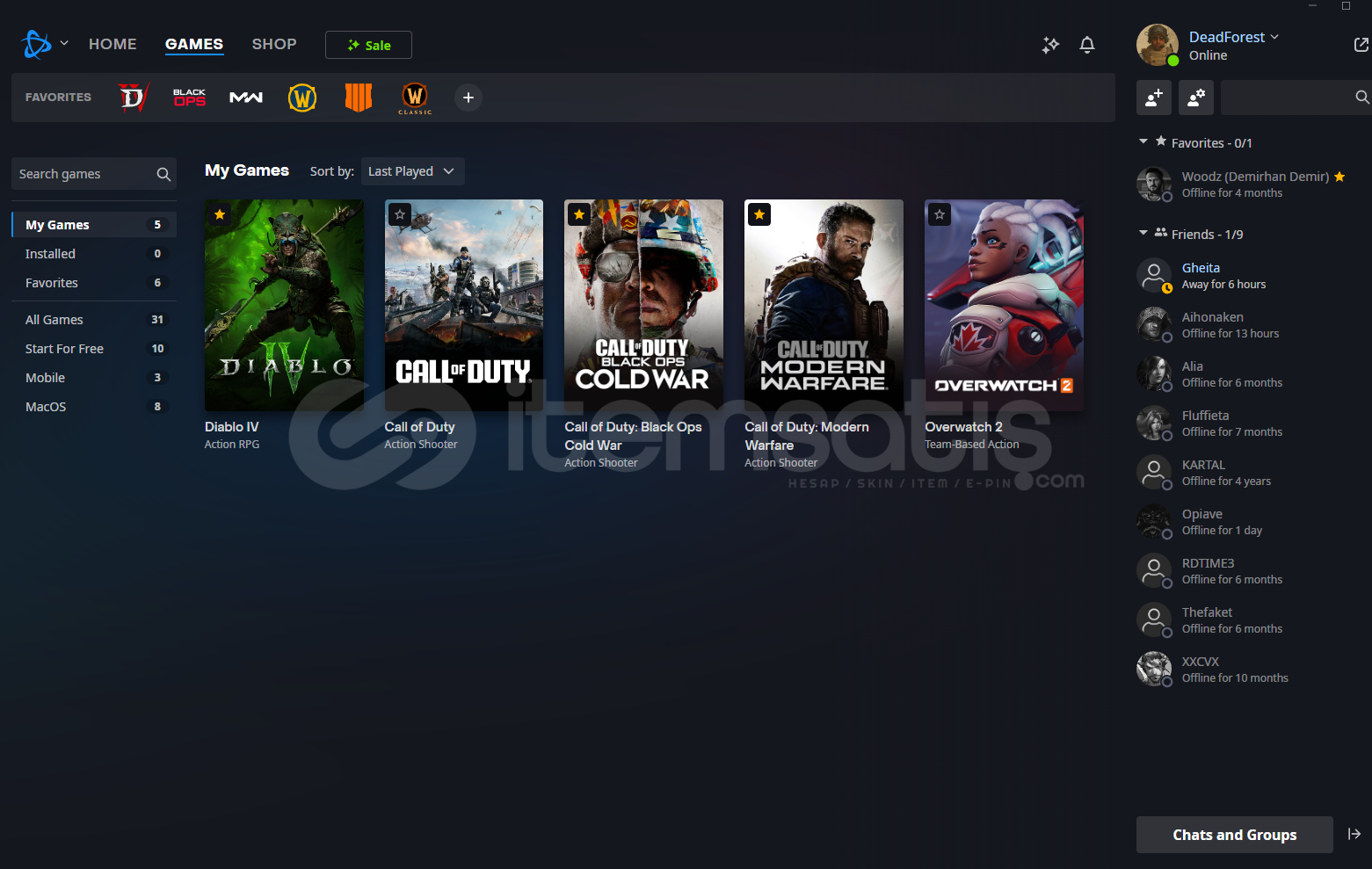
Task: Pop out the social panel window
Action: coord(1361,45)
